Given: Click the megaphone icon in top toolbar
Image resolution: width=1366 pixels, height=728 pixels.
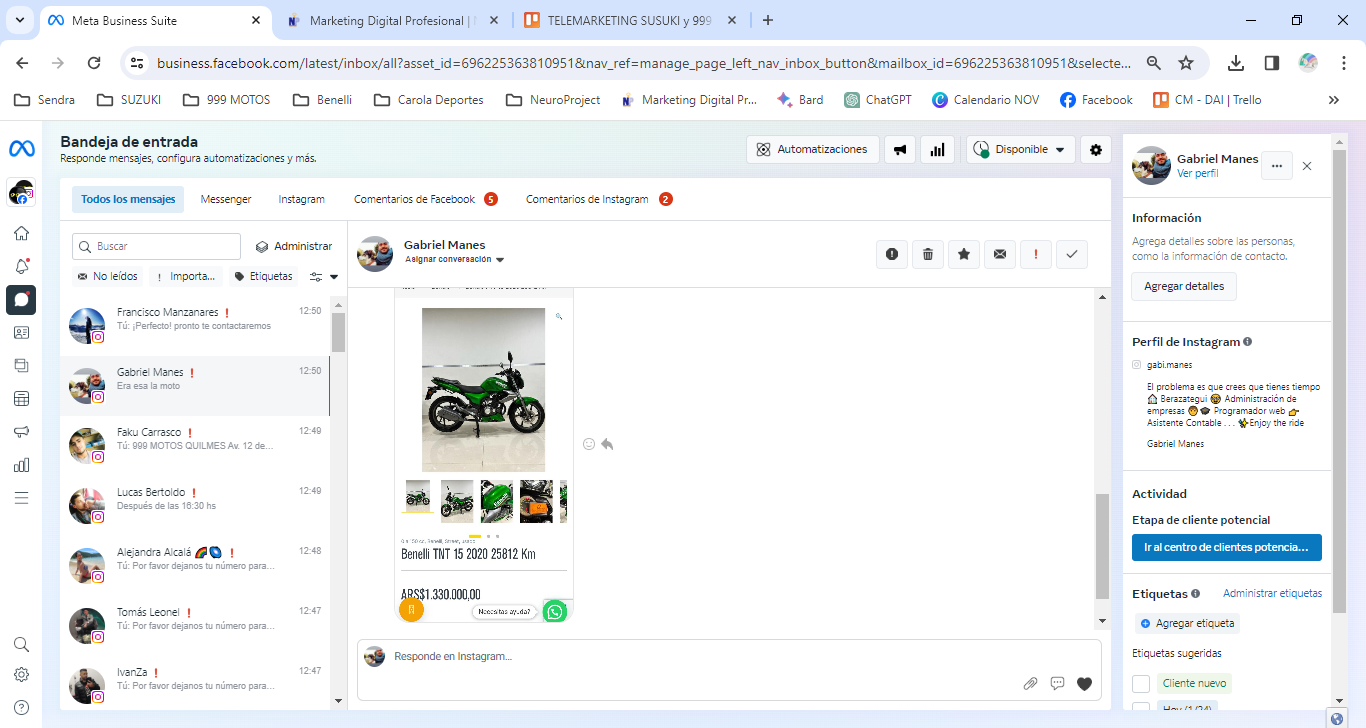Looking at the screenshot, I should pos(900,150).
